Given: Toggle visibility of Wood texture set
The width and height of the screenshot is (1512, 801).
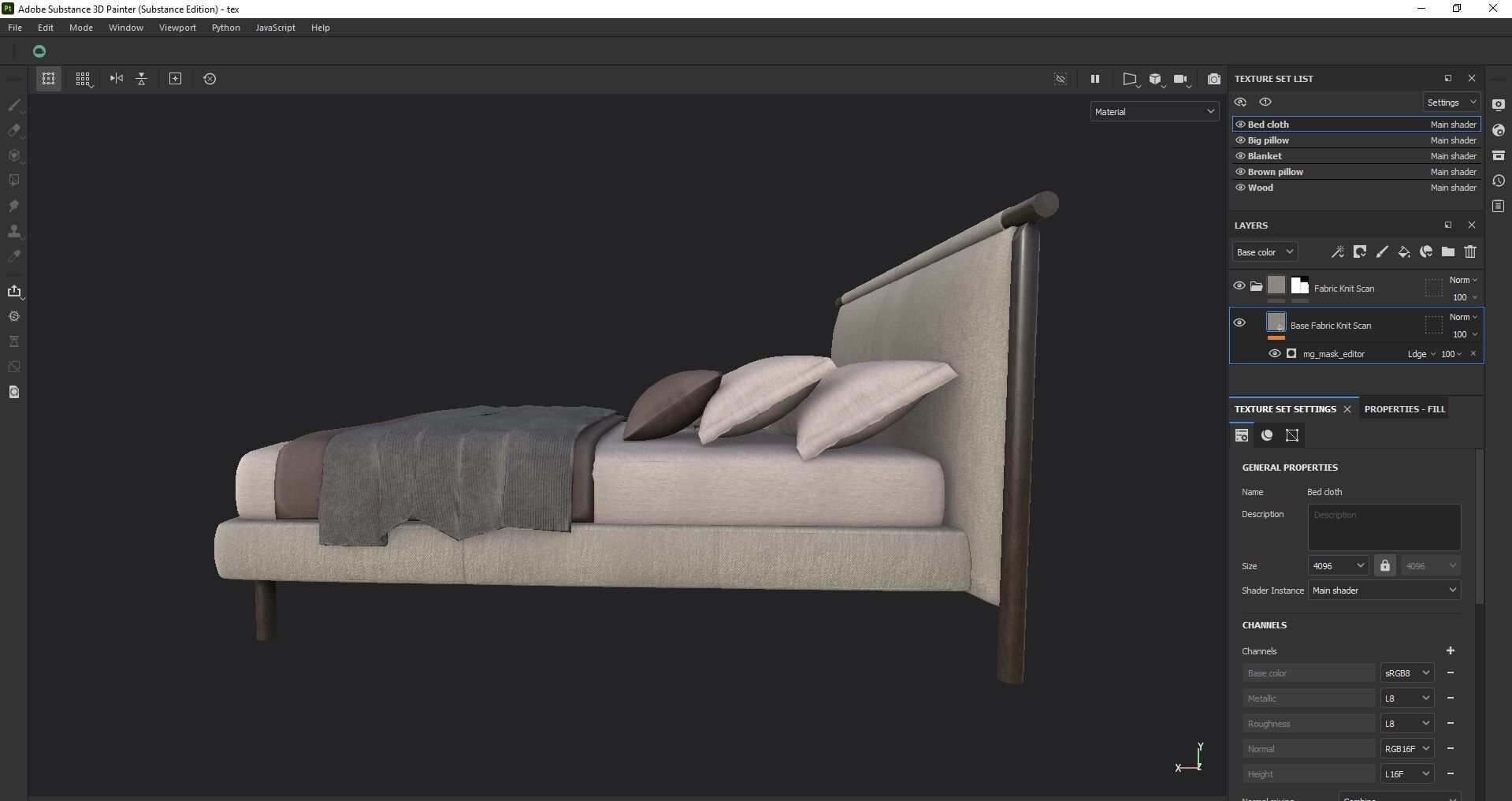Looking at the screenshot, I should [1240, 188].
